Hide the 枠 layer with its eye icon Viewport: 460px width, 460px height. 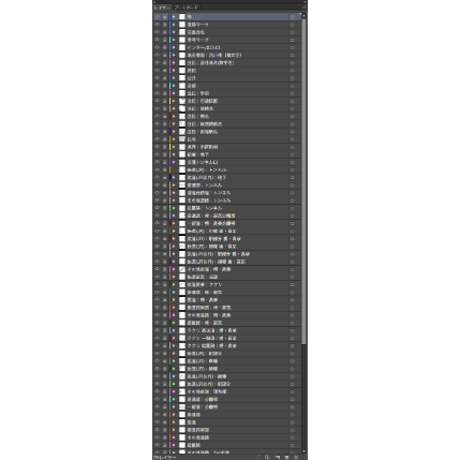(157, 16)
